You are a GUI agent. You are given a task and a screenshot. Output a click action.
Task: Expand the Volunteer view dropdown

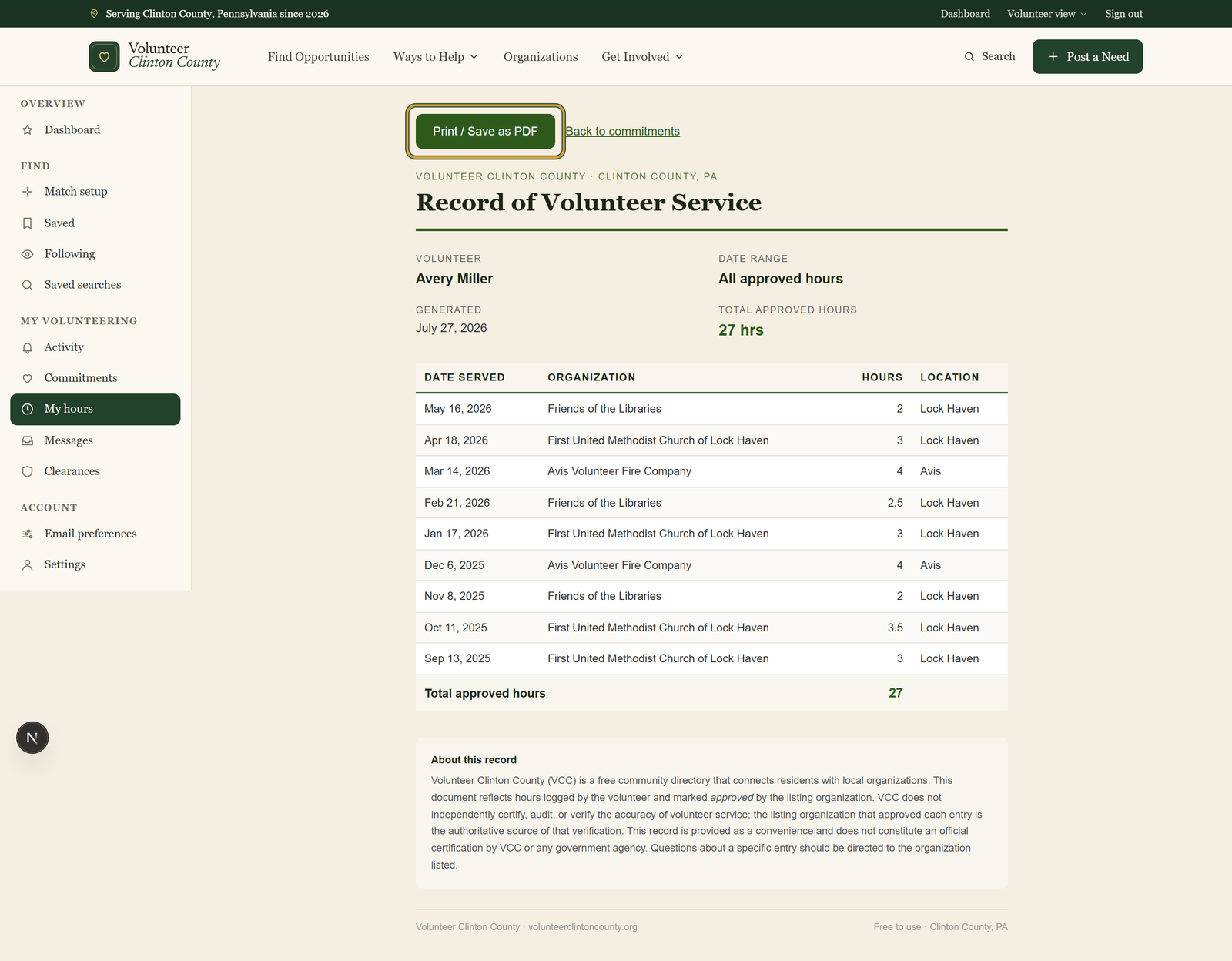1046,14
